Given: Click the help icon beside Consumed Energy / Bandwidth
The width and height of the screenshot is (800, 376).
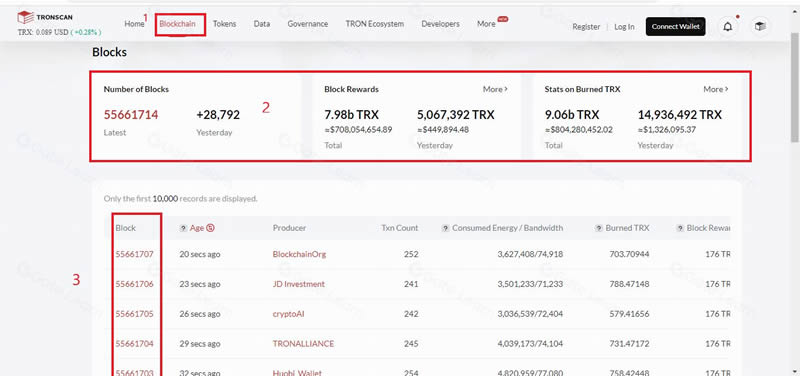Looking at the screenshot, I should (445, 228).
